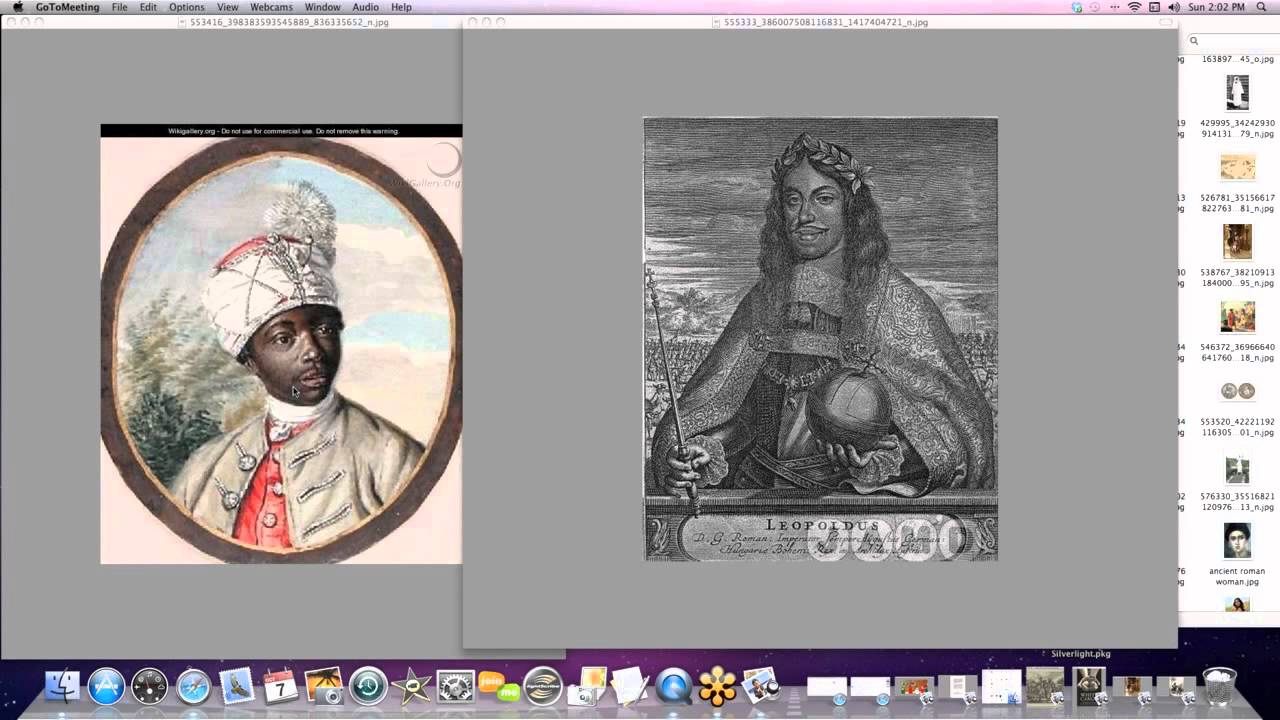Open Mail stamp icon in dock

click(x=237, y=686)
